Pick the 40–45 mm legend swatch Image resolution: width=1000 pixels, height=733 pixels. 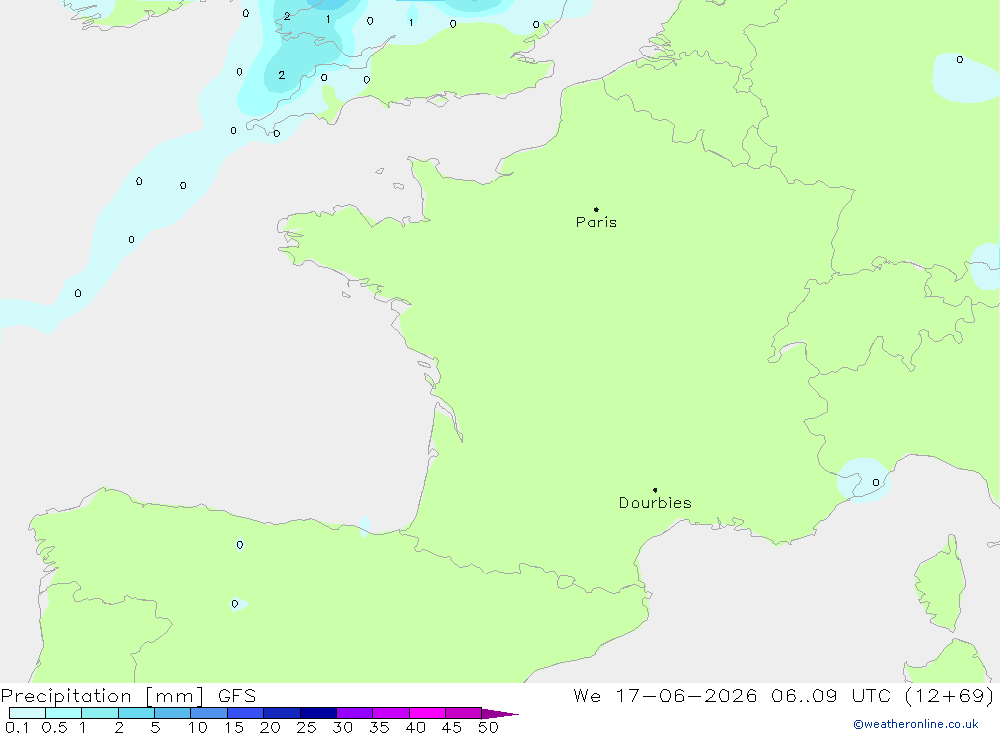(427, 713)
